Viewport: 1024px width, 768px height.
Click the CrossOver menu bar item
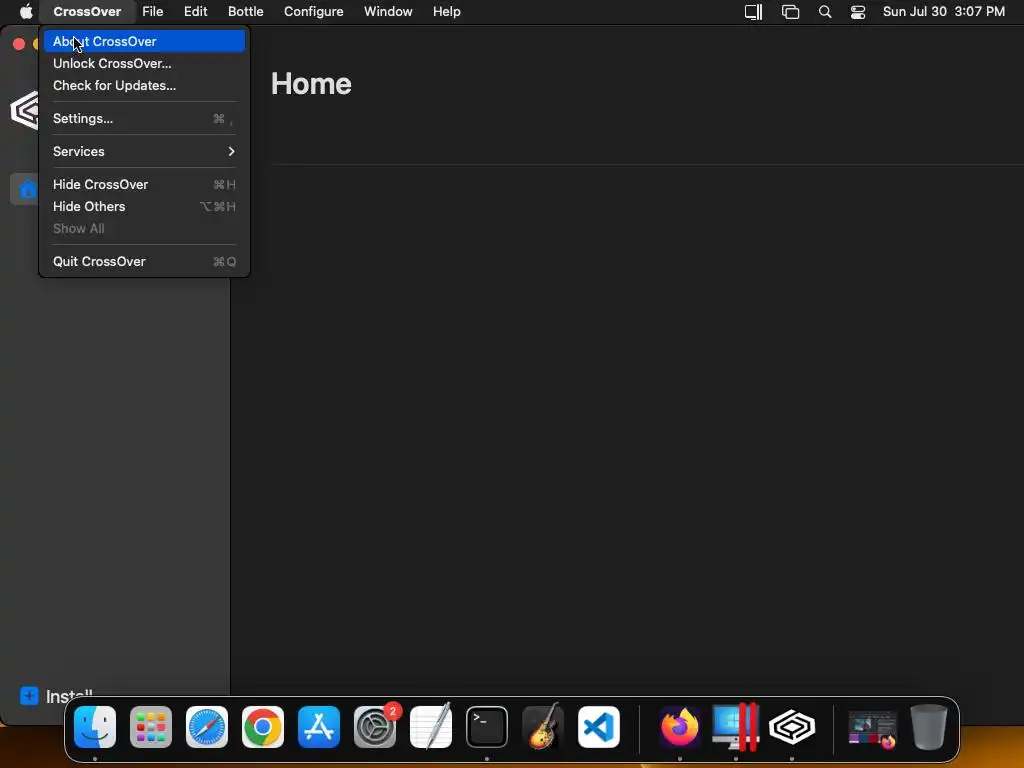point(87,12)
